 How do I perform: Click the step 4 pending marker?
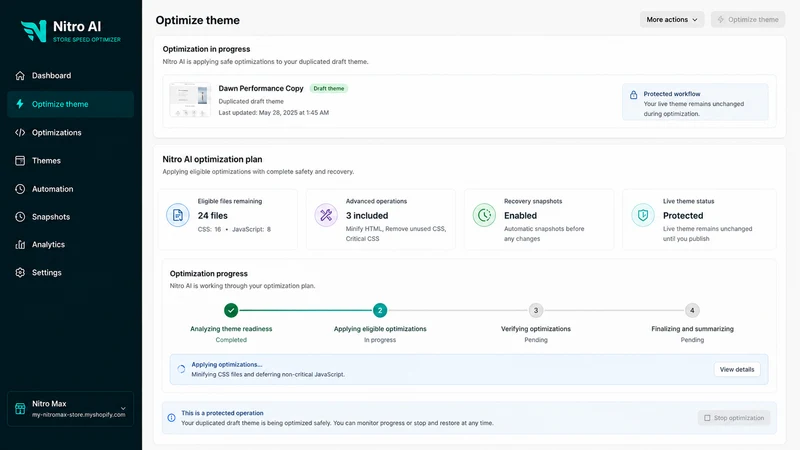point(692,310)
